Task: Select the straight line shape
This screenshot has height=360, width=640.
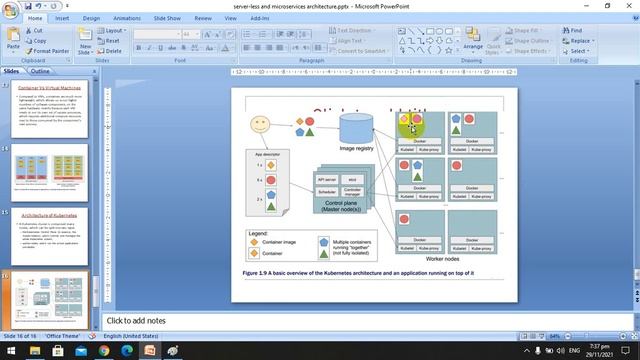Action: point(411,31)
